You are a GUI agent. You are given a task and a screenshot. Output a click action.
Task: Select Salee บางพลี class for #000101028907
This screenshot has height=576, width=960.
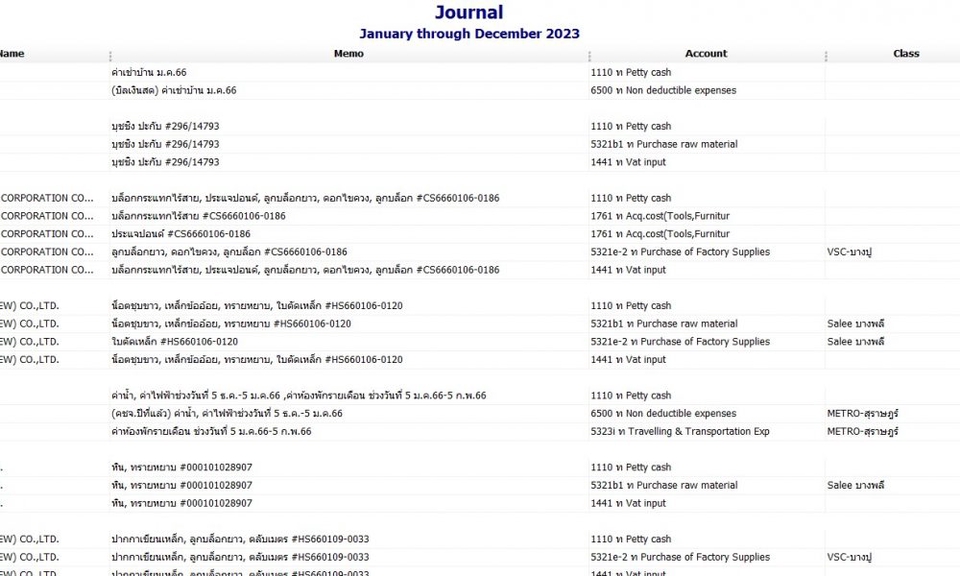pyautogui.click(x=855, y=485)
